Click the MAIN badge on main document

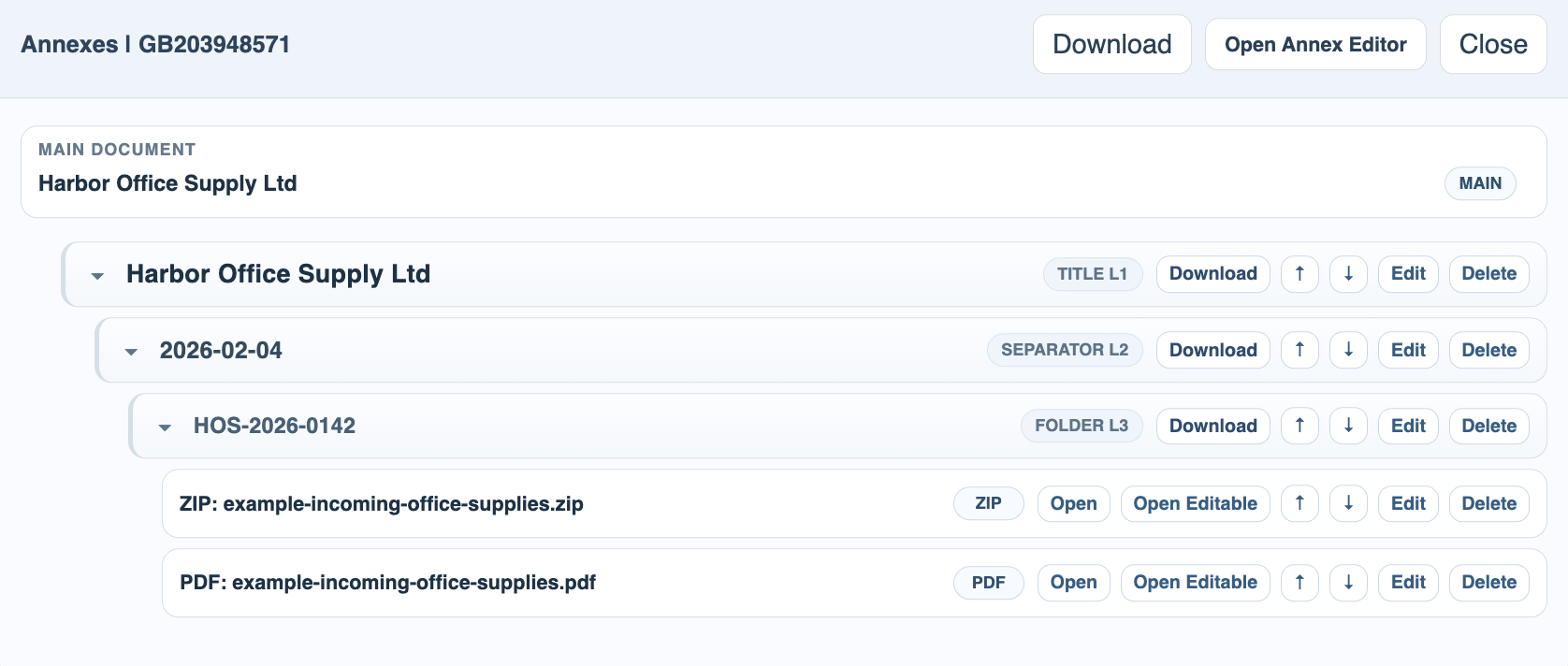pos(1480,183)
